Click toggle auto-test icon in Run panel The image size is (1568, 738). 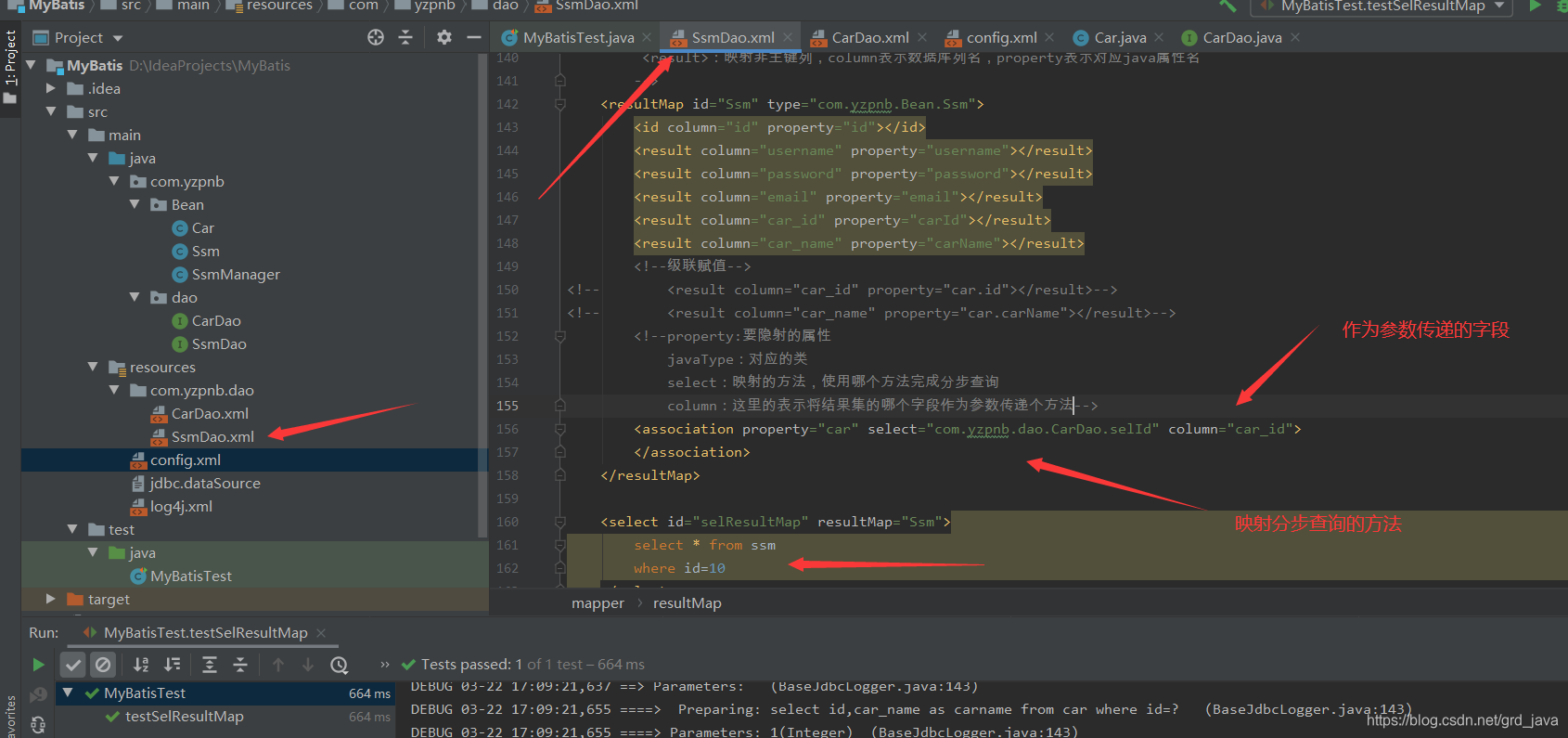[38, 725]
